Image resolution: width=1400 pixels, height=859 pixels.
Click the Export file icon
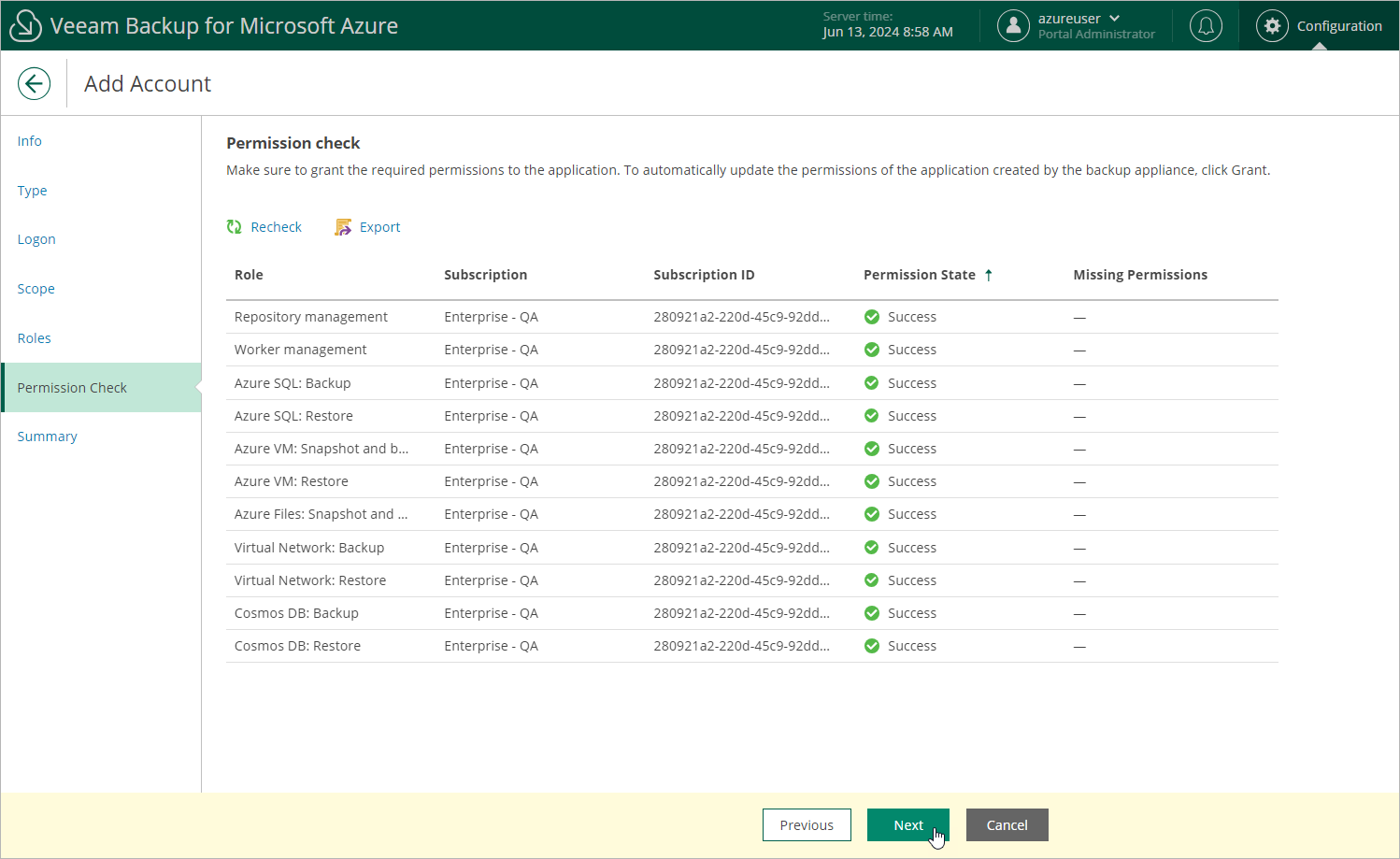point(343,227)
